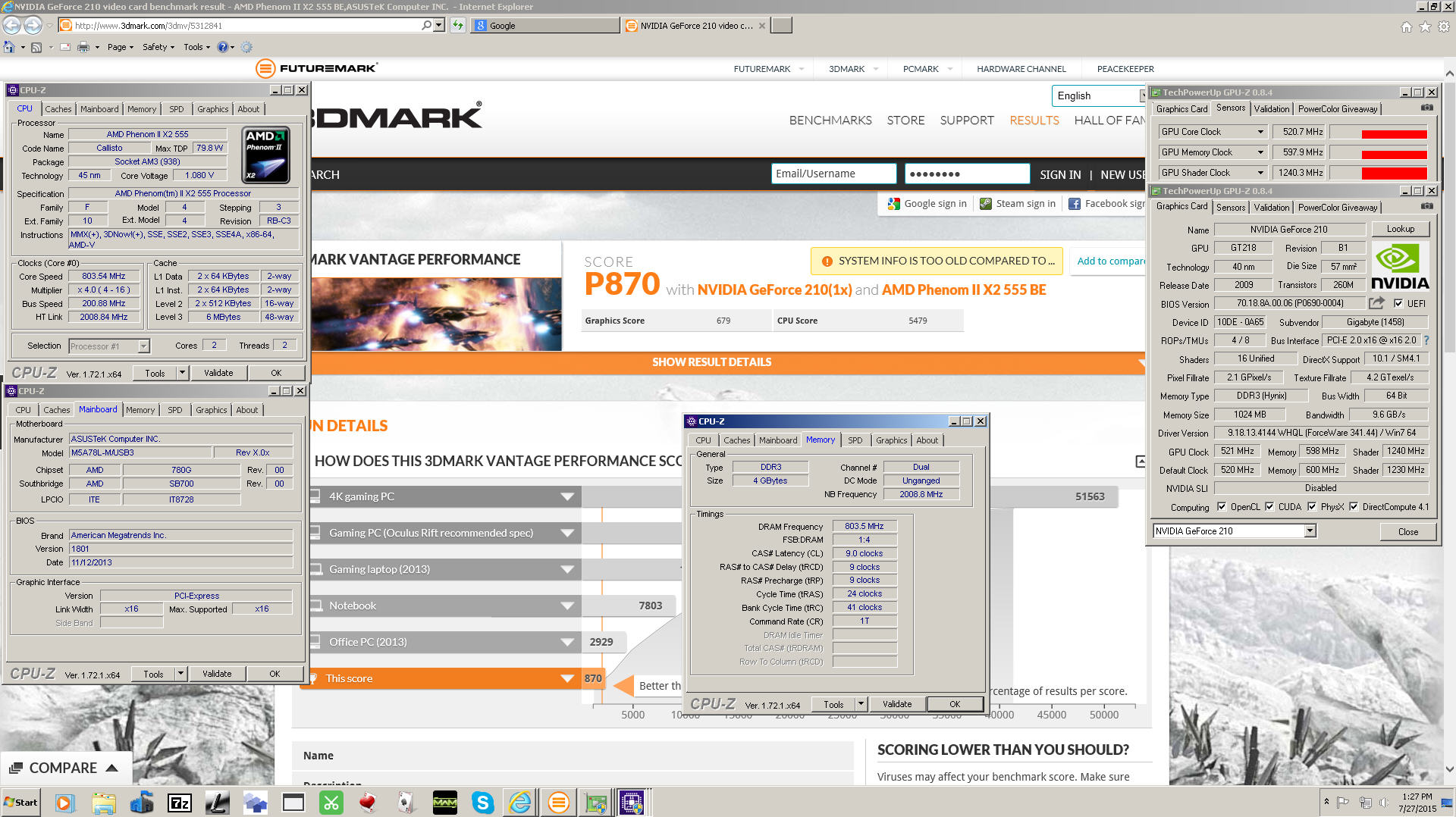Viewport: 1456px width, 817px height.
Task: Open the English language dropdown
Action: click(x=1097, y=95)
